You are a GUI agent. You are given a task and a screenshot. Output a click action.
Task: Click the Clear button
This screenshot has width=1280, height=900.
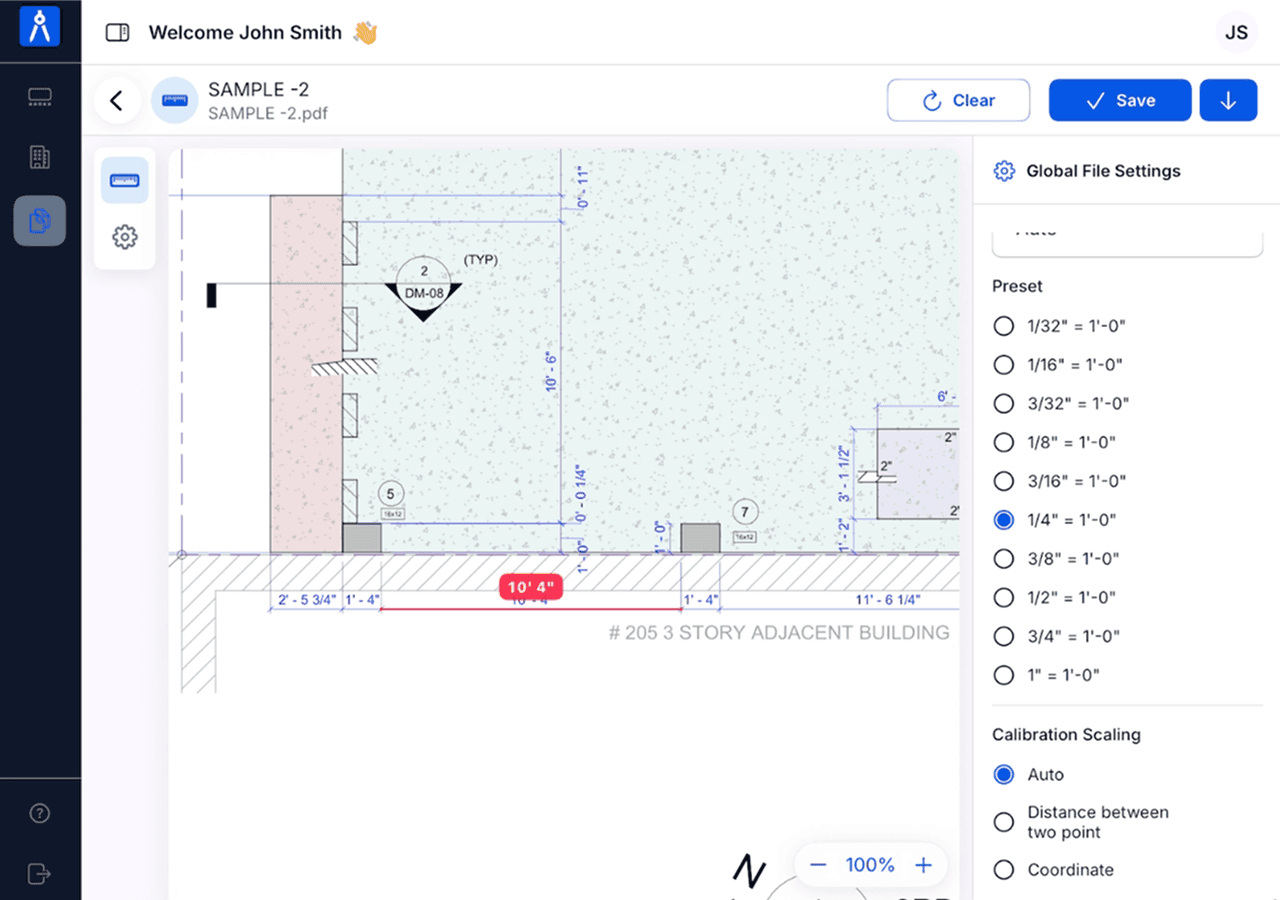(x=958, y=100)
